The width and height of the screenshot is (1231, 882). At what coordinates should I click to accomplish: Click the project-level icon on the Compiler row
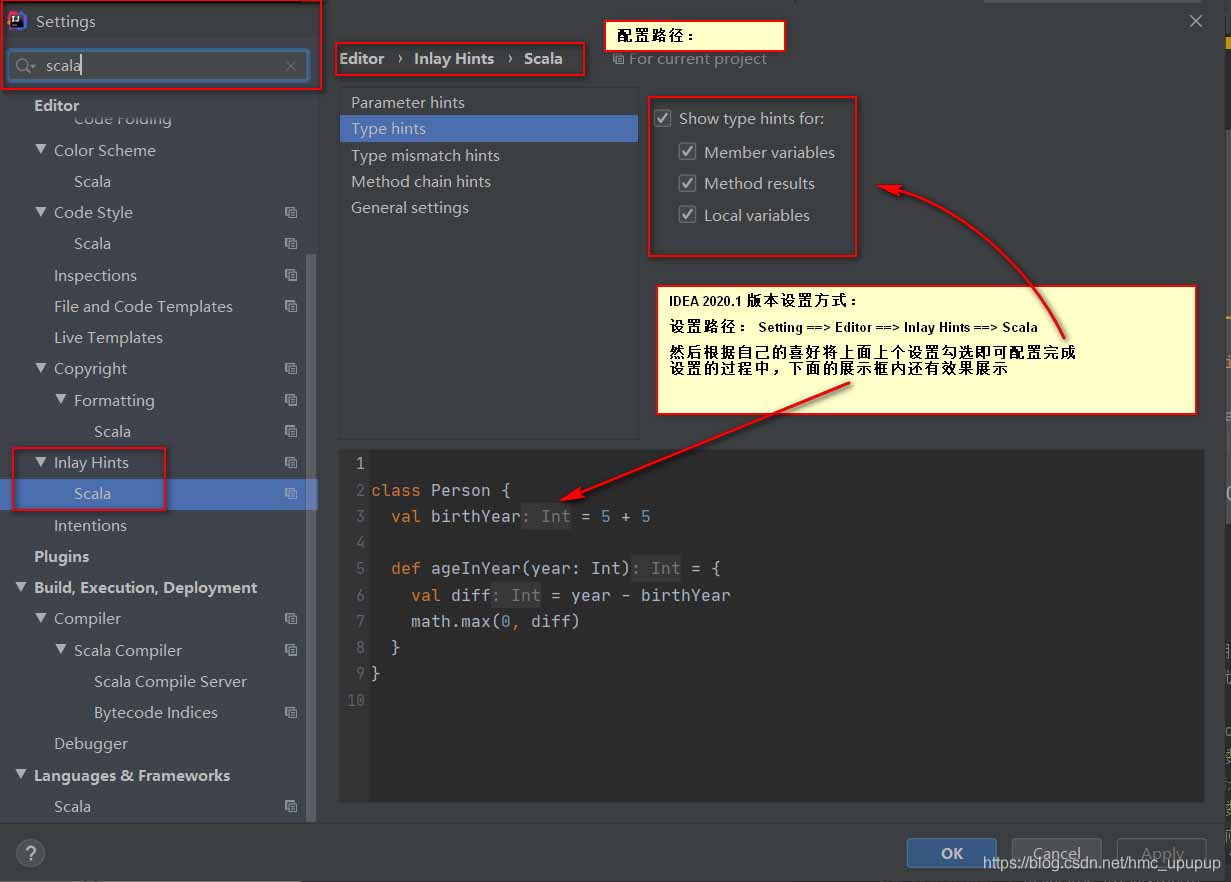point(291,618)
